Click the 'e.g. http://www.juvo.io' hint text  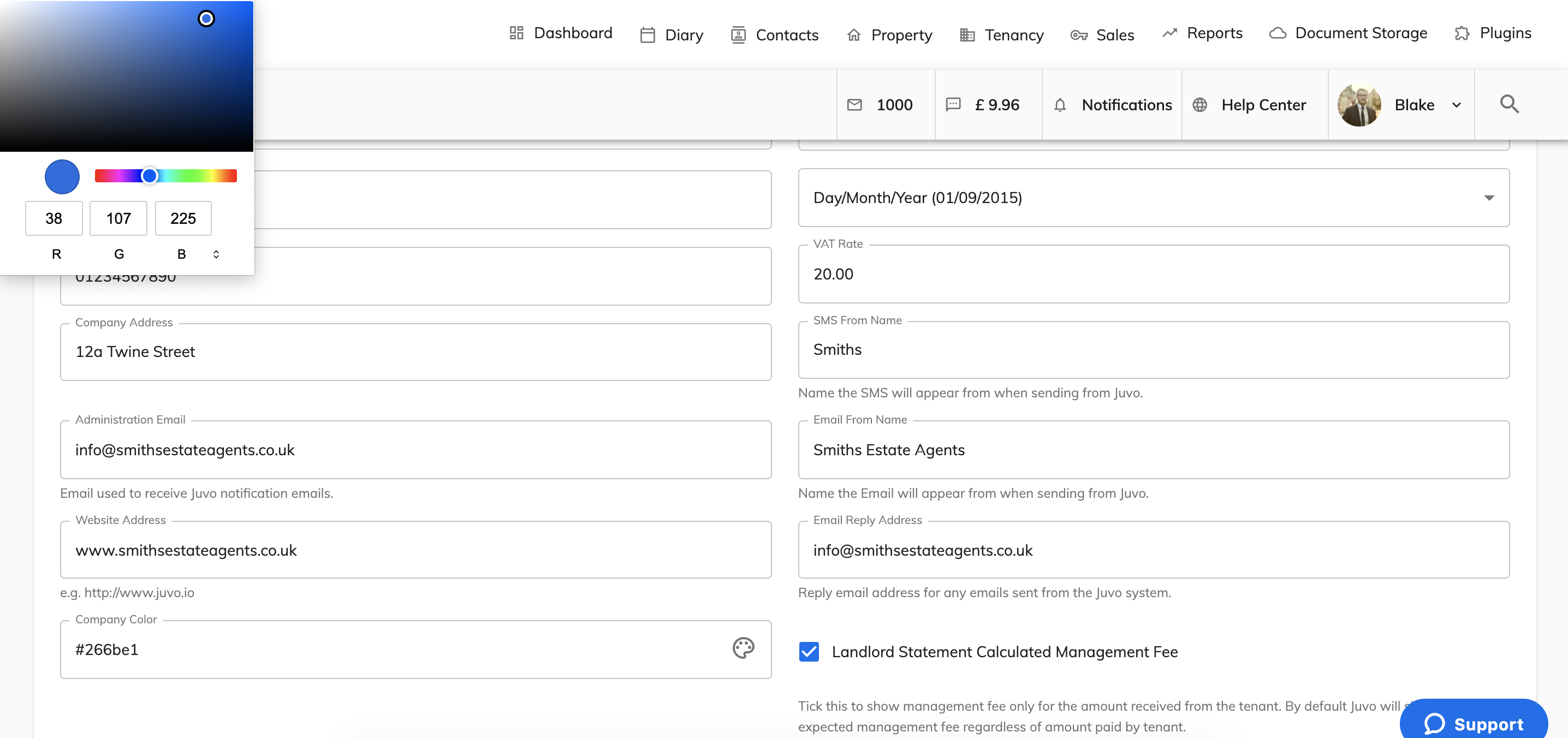[x=127, y=593]
